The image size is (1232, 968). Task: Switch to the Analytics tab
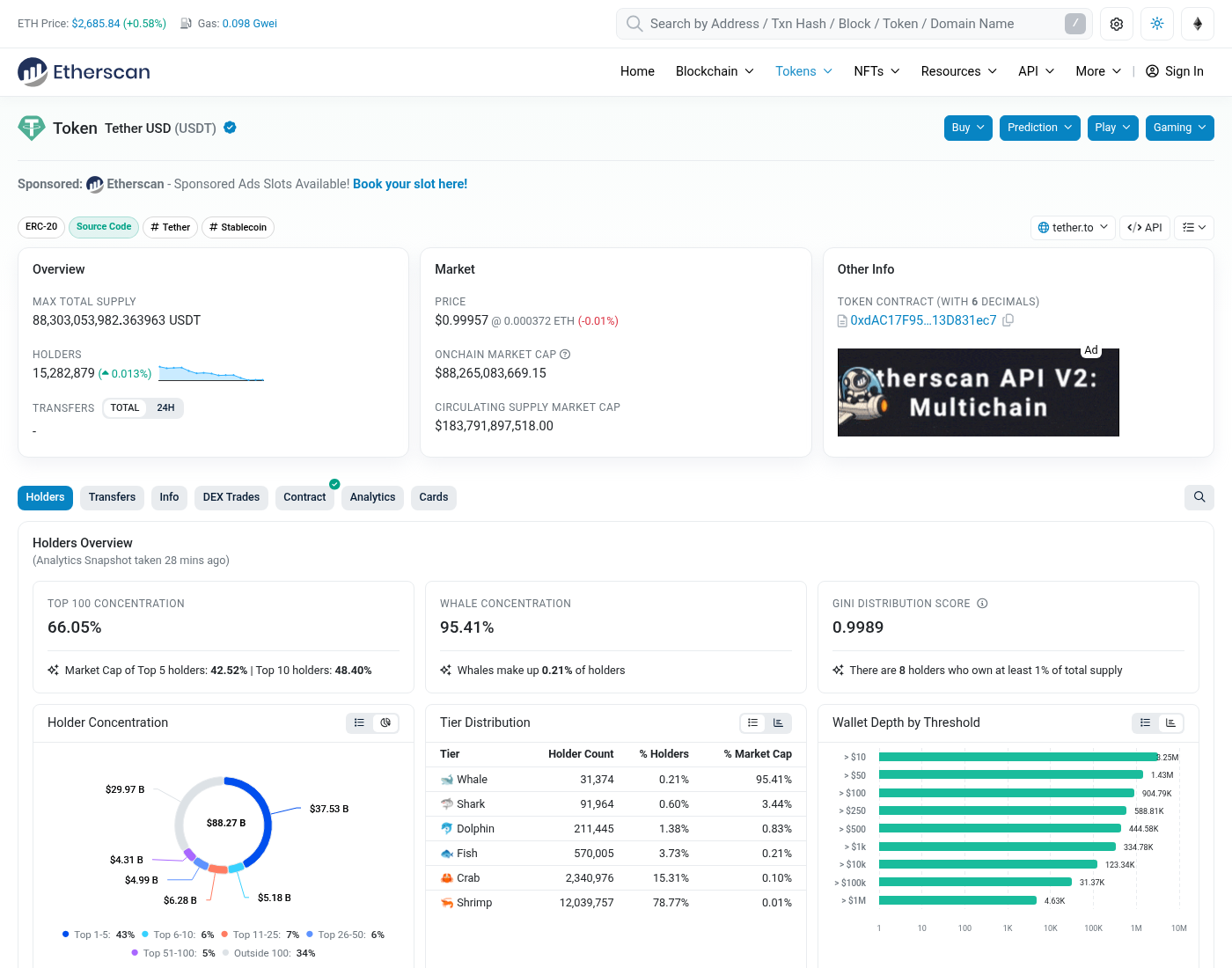point(372,497)
